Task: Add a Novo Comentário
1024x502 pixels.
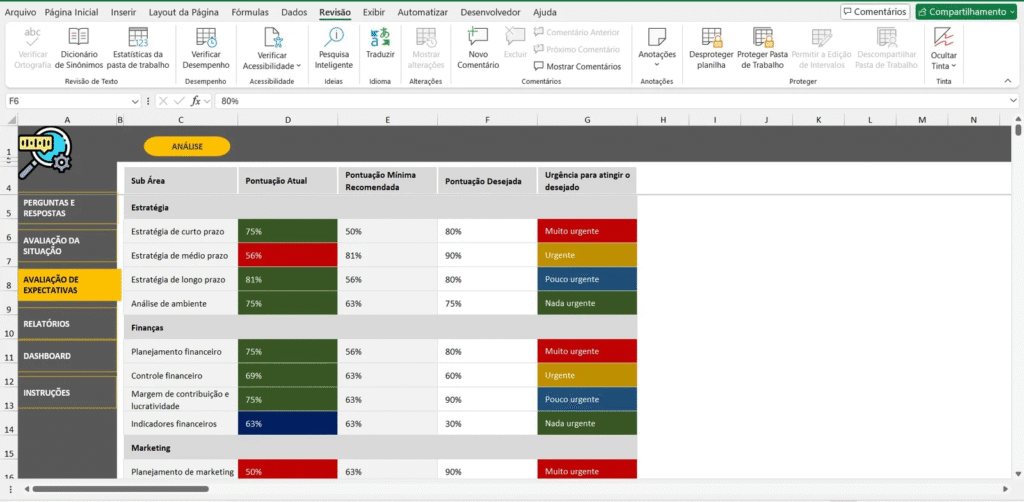Action: 478,48
